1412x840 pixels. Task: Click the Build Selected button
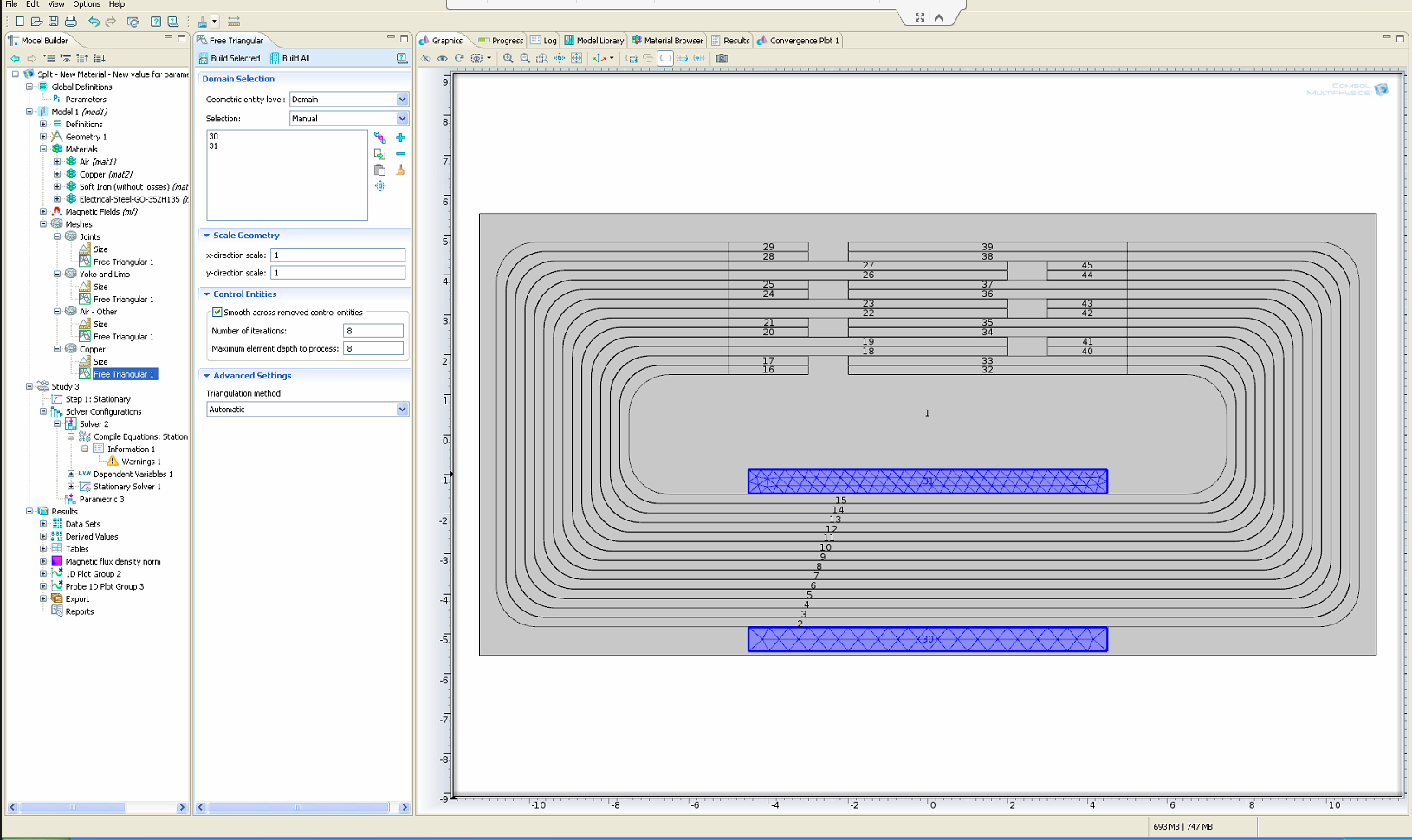click(x=230, y=59)
